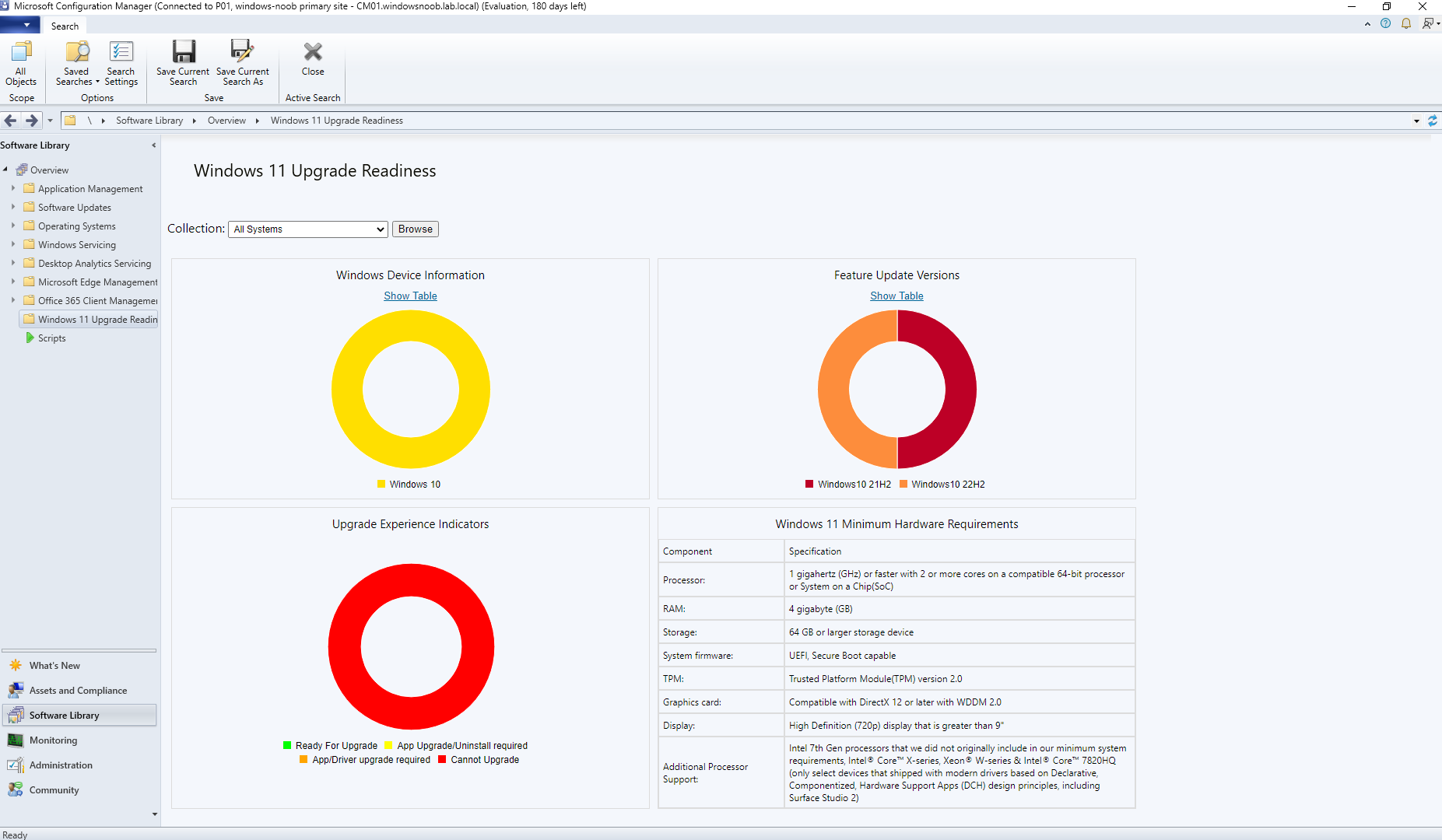Click the Ready For Upgrade green swatch
The width and height of the screenshot is (1442, 840).
pos(287,745)
